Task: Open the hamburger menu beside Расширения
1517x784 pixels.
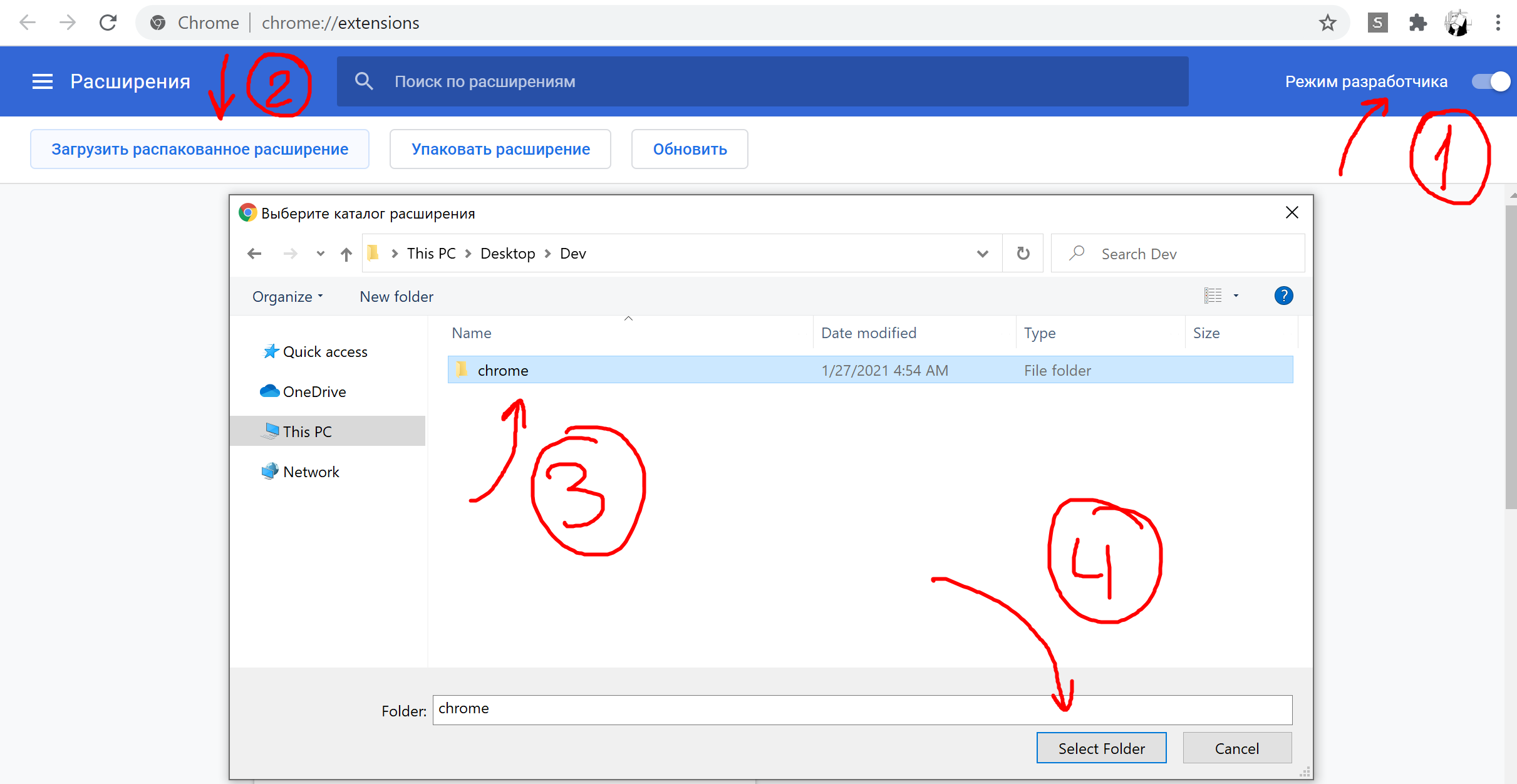Action: (x=42, y=81)
